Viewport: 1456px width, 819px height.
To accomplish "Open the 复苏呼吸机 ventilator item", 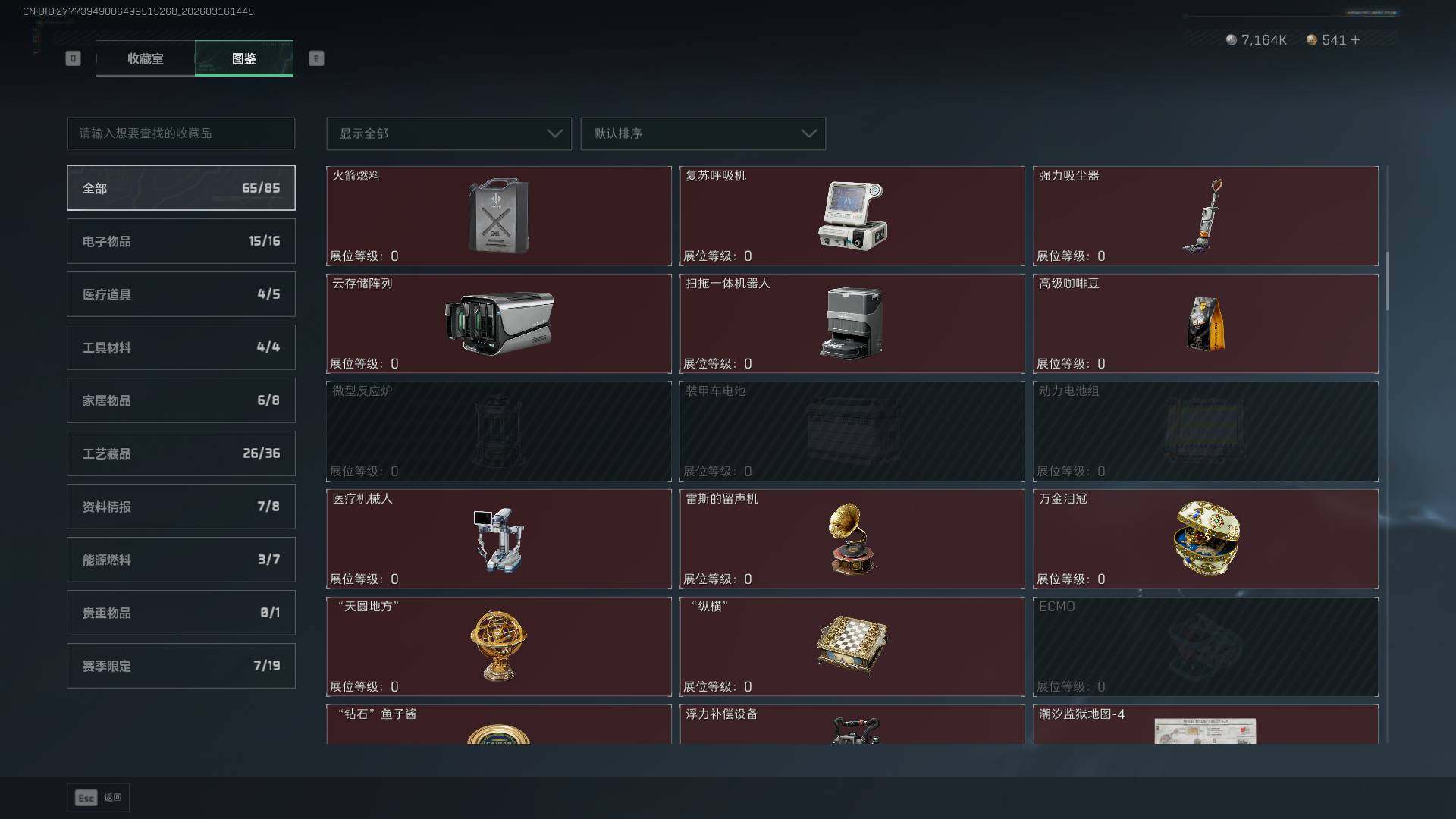I will pyautogui.click(x=852, y=215).
